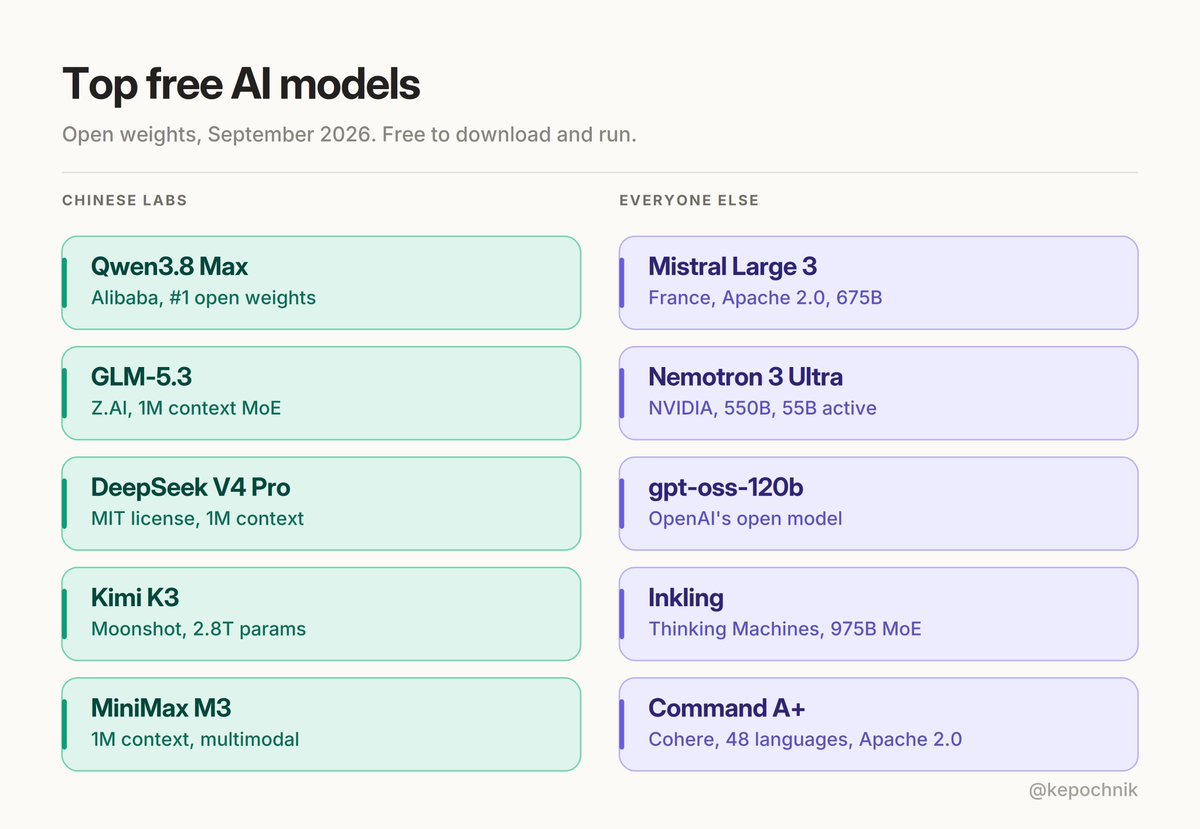Open the Qwen3.8 Max card
Image resolution: width=1200 pixels, height=829 pixels.
pos(321,283)
